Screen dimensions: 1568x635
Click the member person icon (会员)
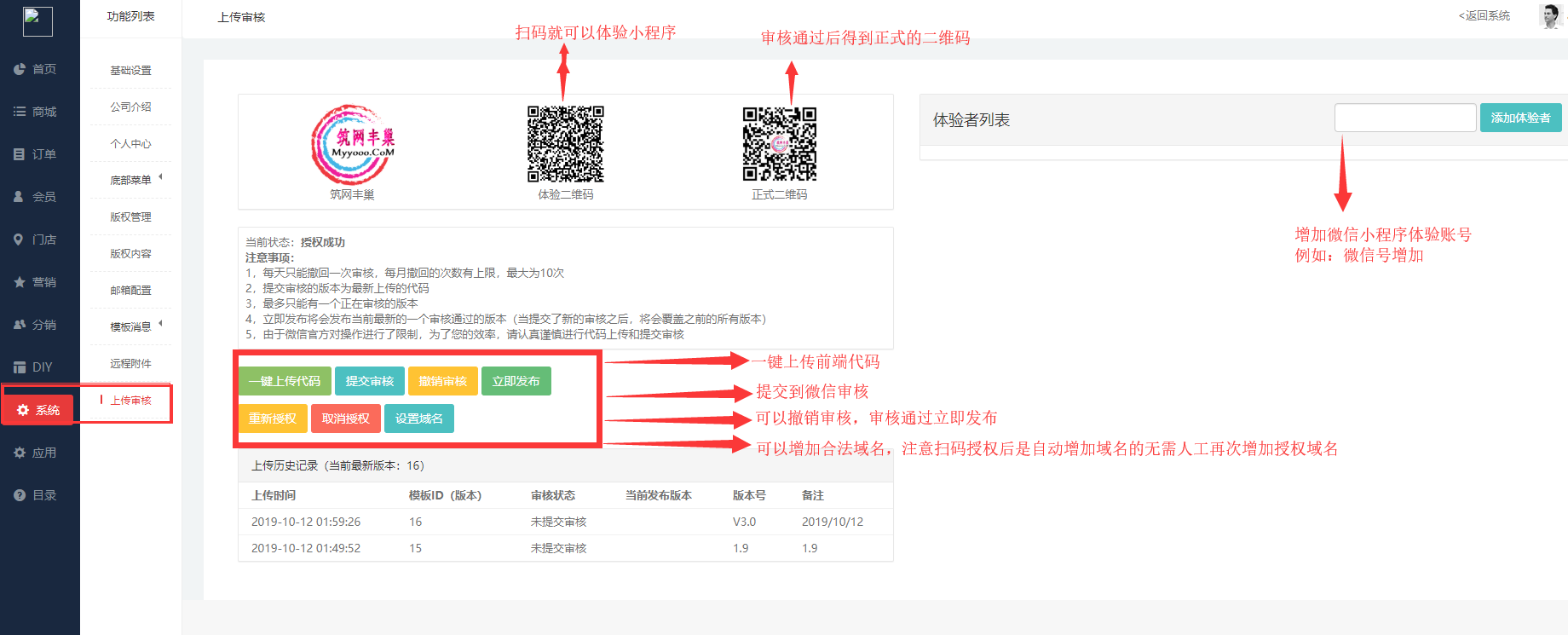20,197
